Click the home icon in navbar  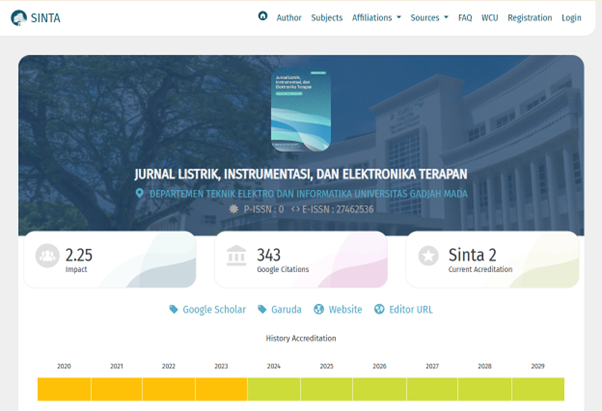click(x=263, y=17)
